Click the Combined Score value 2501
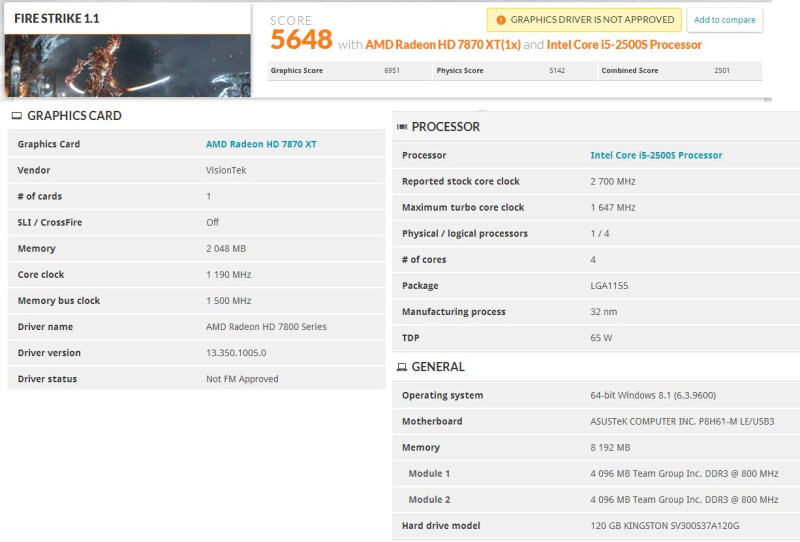 [x=722, y=71]
